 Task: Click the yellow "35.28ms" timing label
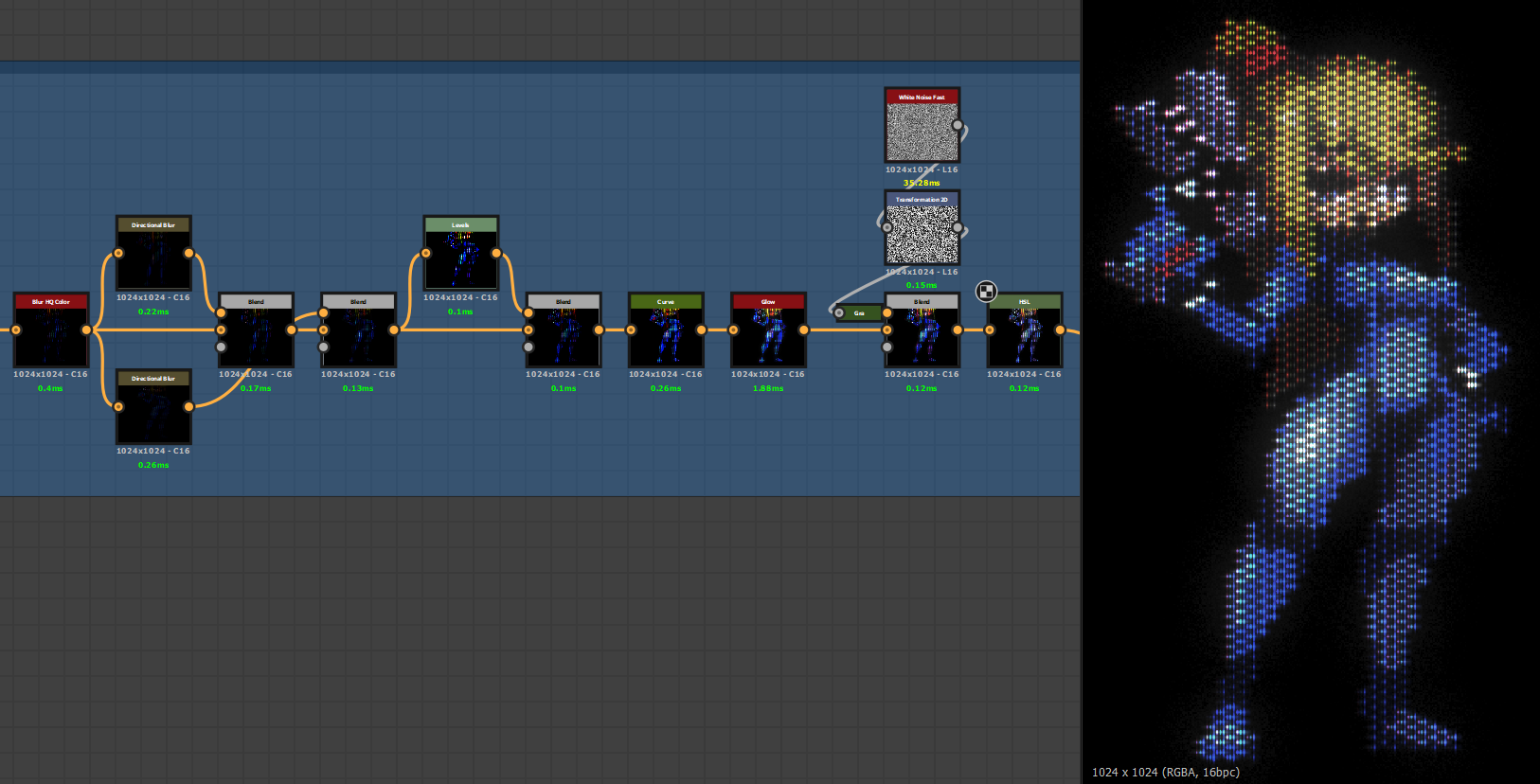point(922,183)
